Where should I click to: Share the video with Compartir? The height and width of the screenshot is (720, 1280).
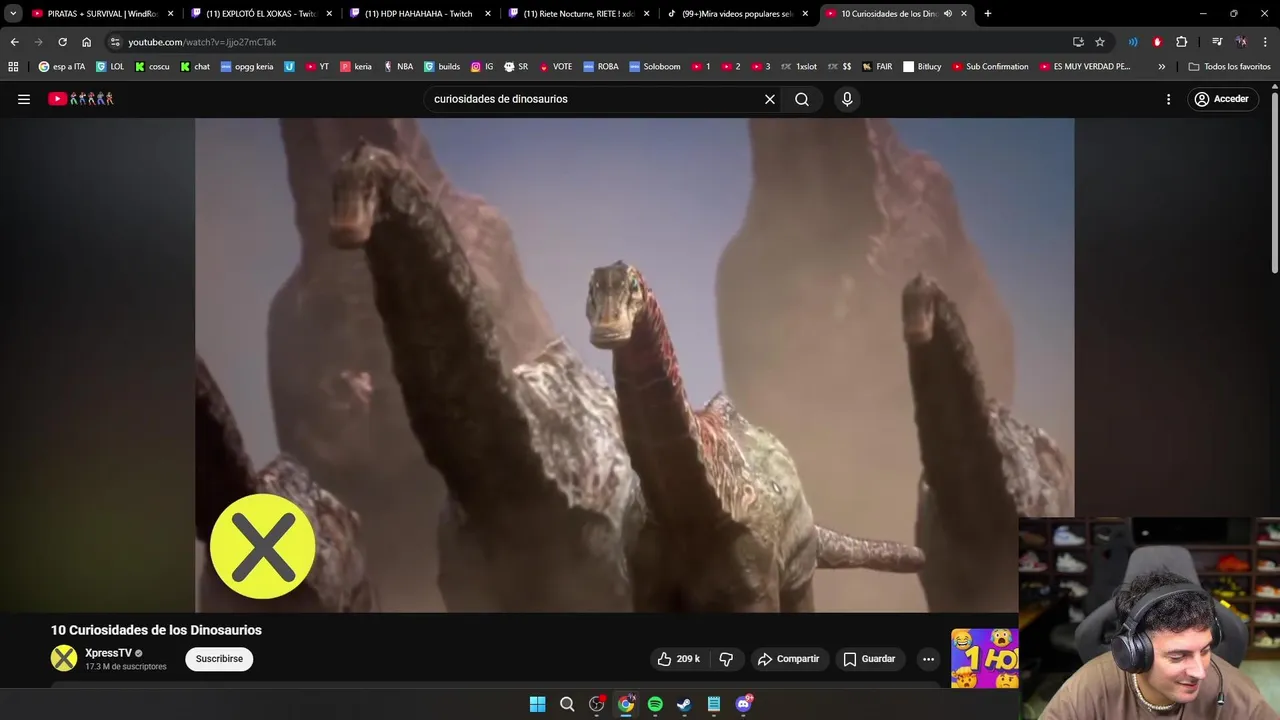click(x=789, y=659)
